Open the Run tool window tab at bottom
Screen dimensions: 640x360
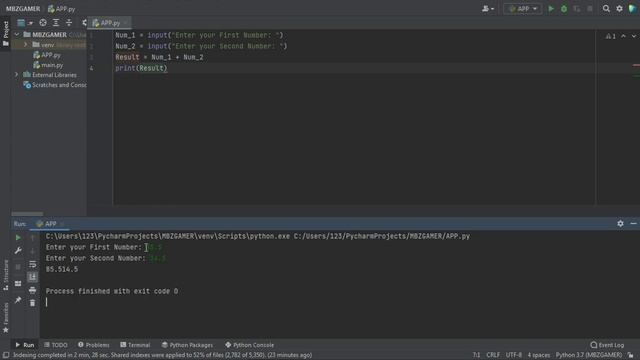25,345
